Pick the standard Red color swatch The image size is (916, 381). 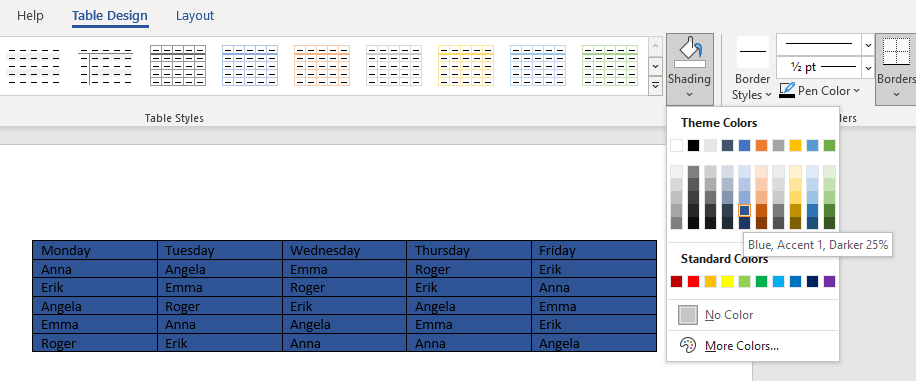[x=693, y=282]
